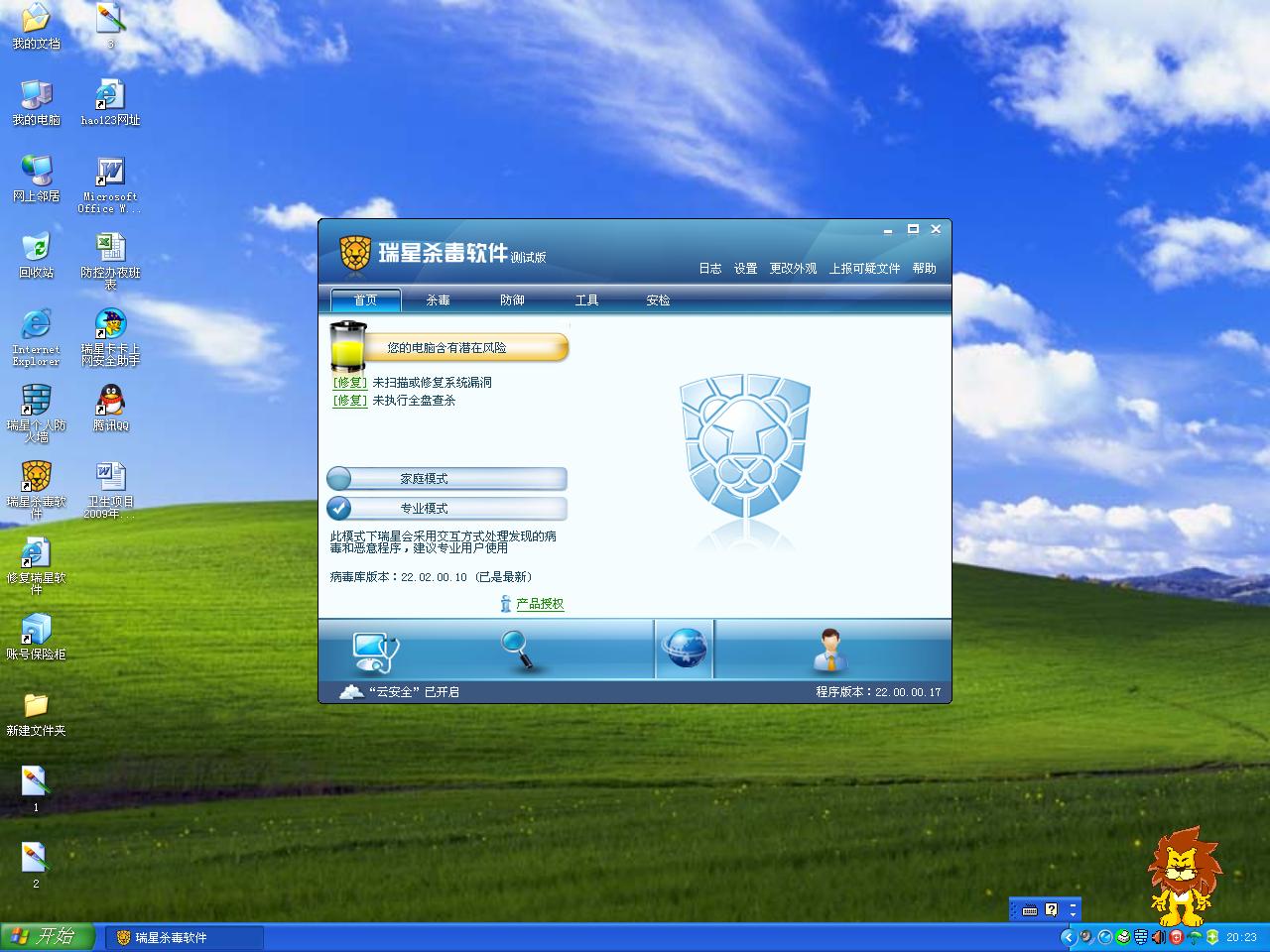Viewport: 1270px width, 952px height.
Task: Open 更改外观 change appearance menu
Action: (x=793, y=269)
